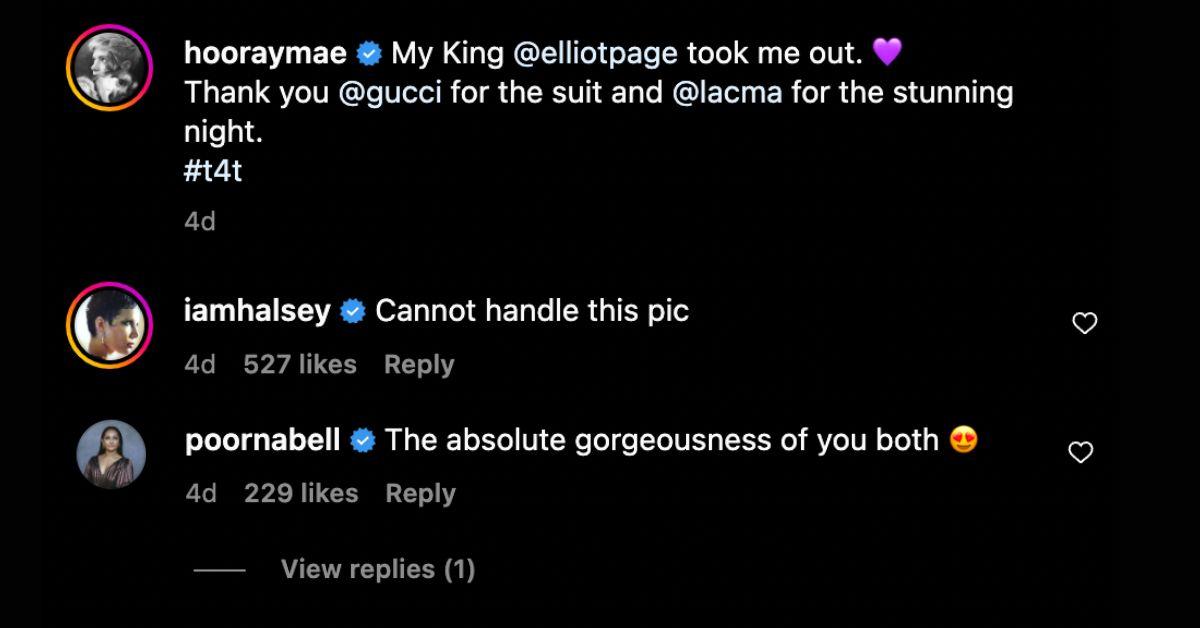Click poornabell's verified badge

pyautogui.click(x=362, y=438)
